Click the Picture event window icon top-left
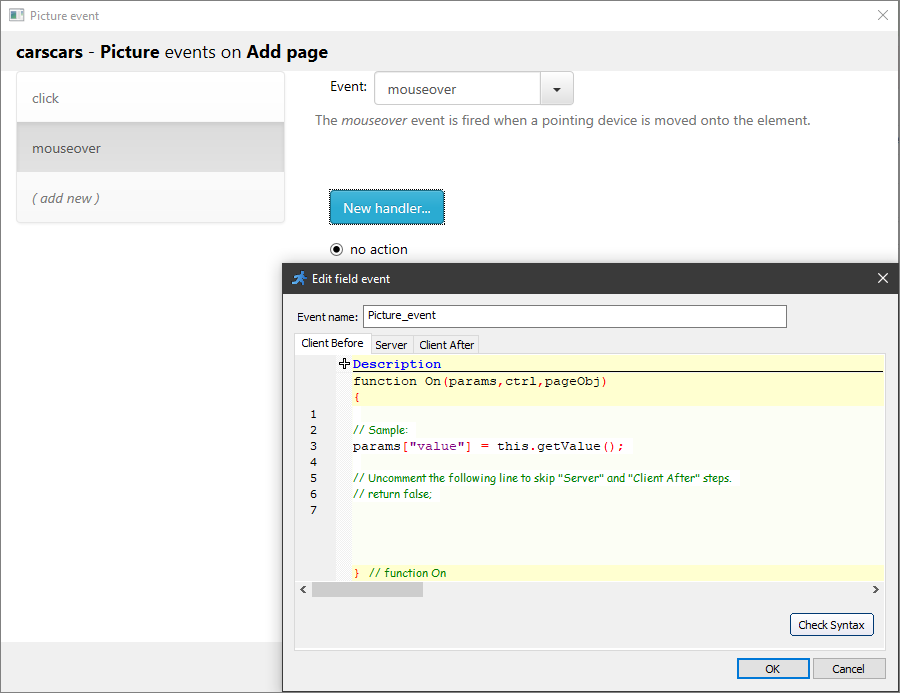900x693 pixels. click(16, 15)
